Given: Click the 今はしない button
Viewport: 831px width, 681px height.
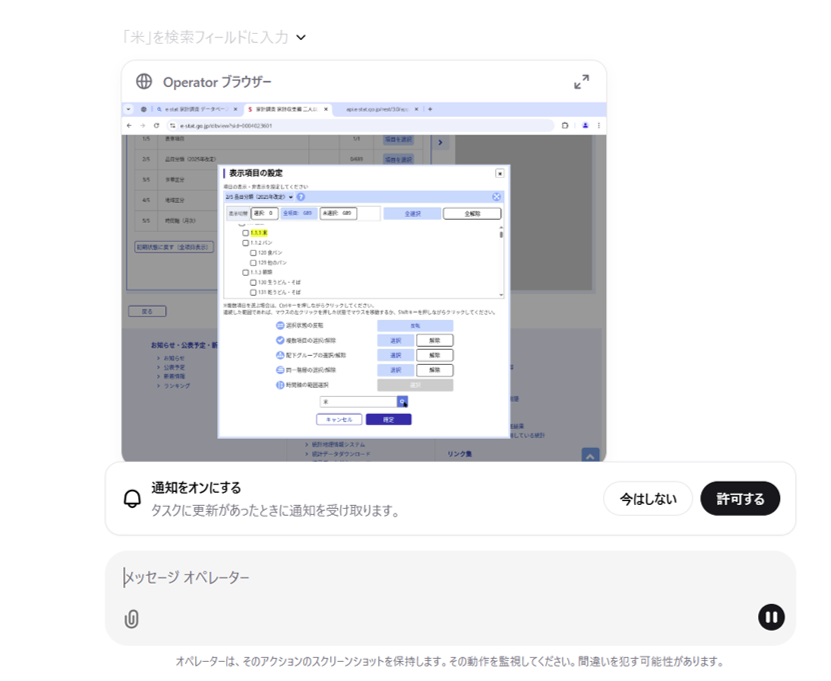Looking at the screenshot, I should 647,498.
